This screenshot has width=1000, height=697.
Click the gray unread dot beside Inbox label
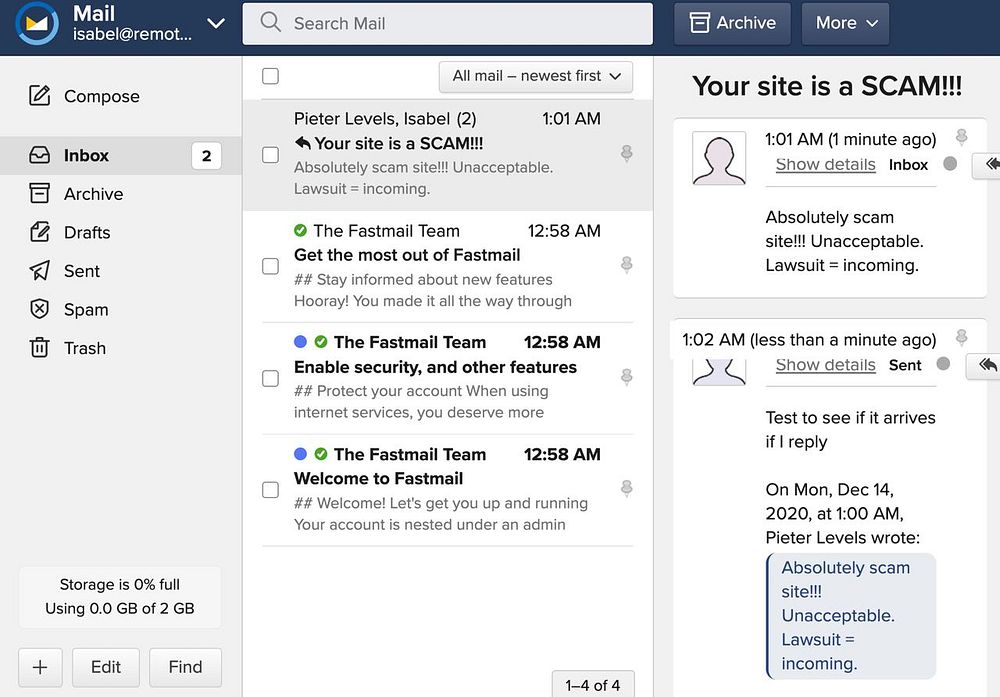950,164
